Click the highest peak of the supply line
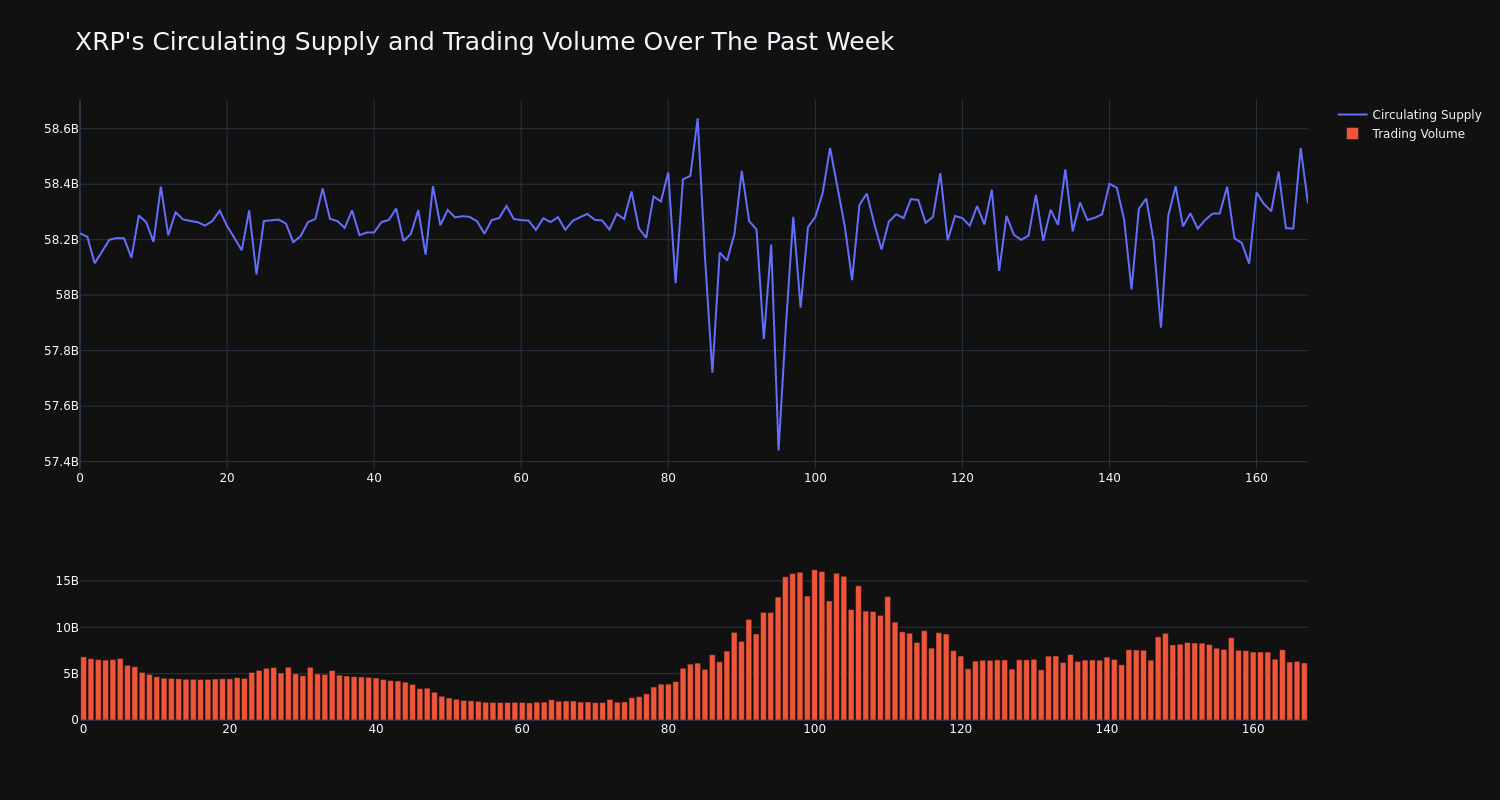Image resolution: width=1500 pixels, height=800 pixels. [697, 120]
